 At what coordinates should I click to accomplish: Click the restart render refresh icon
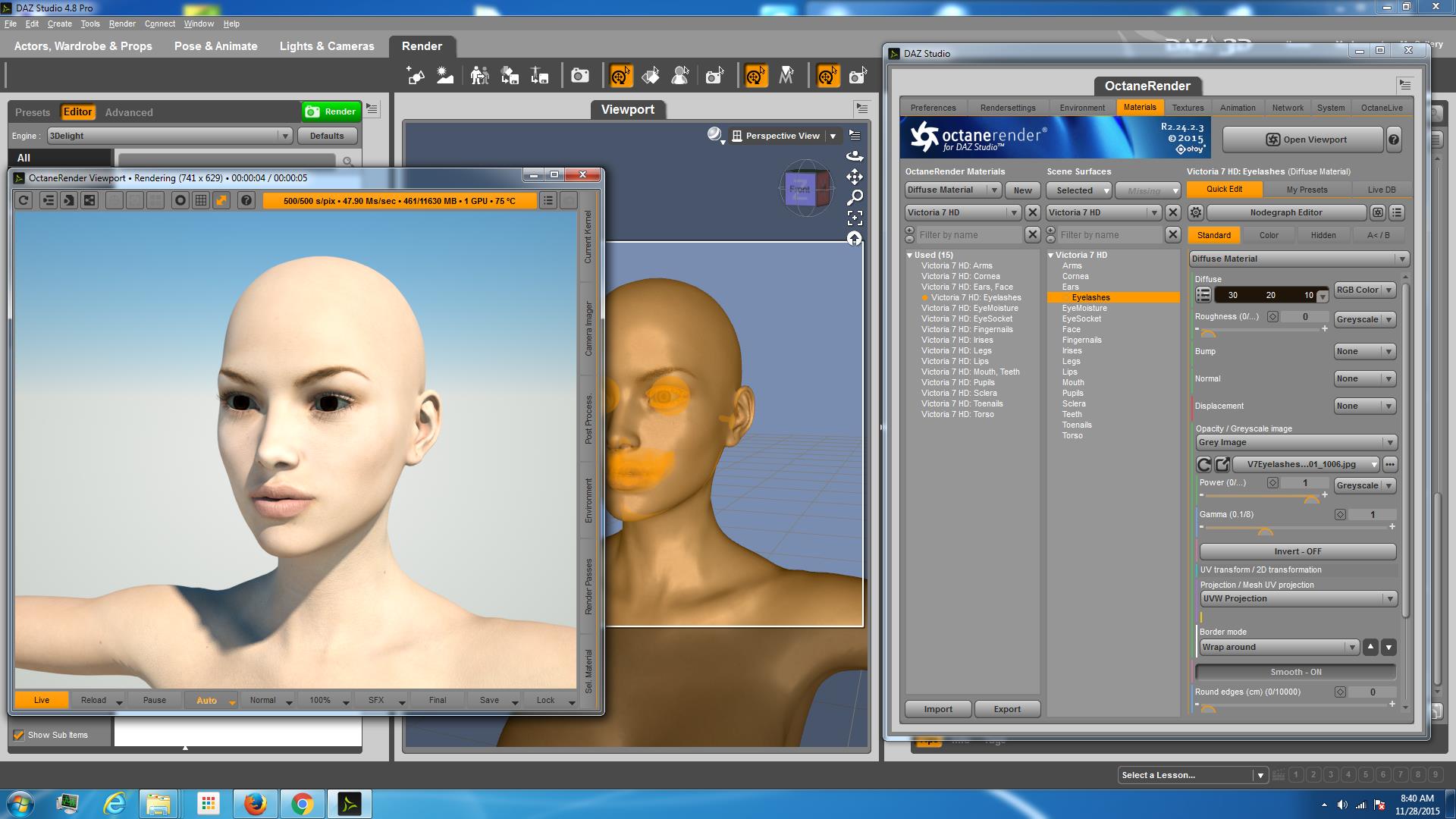tap(24, 200)
